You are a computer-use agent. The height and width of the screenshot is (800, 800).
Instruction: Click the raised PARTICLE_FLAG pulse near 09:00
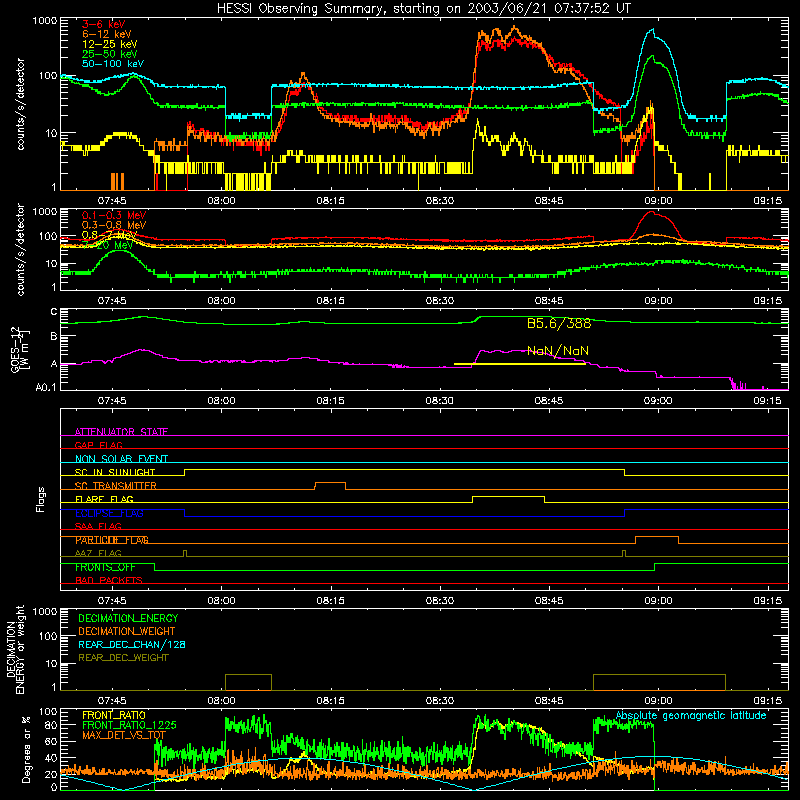657,537
